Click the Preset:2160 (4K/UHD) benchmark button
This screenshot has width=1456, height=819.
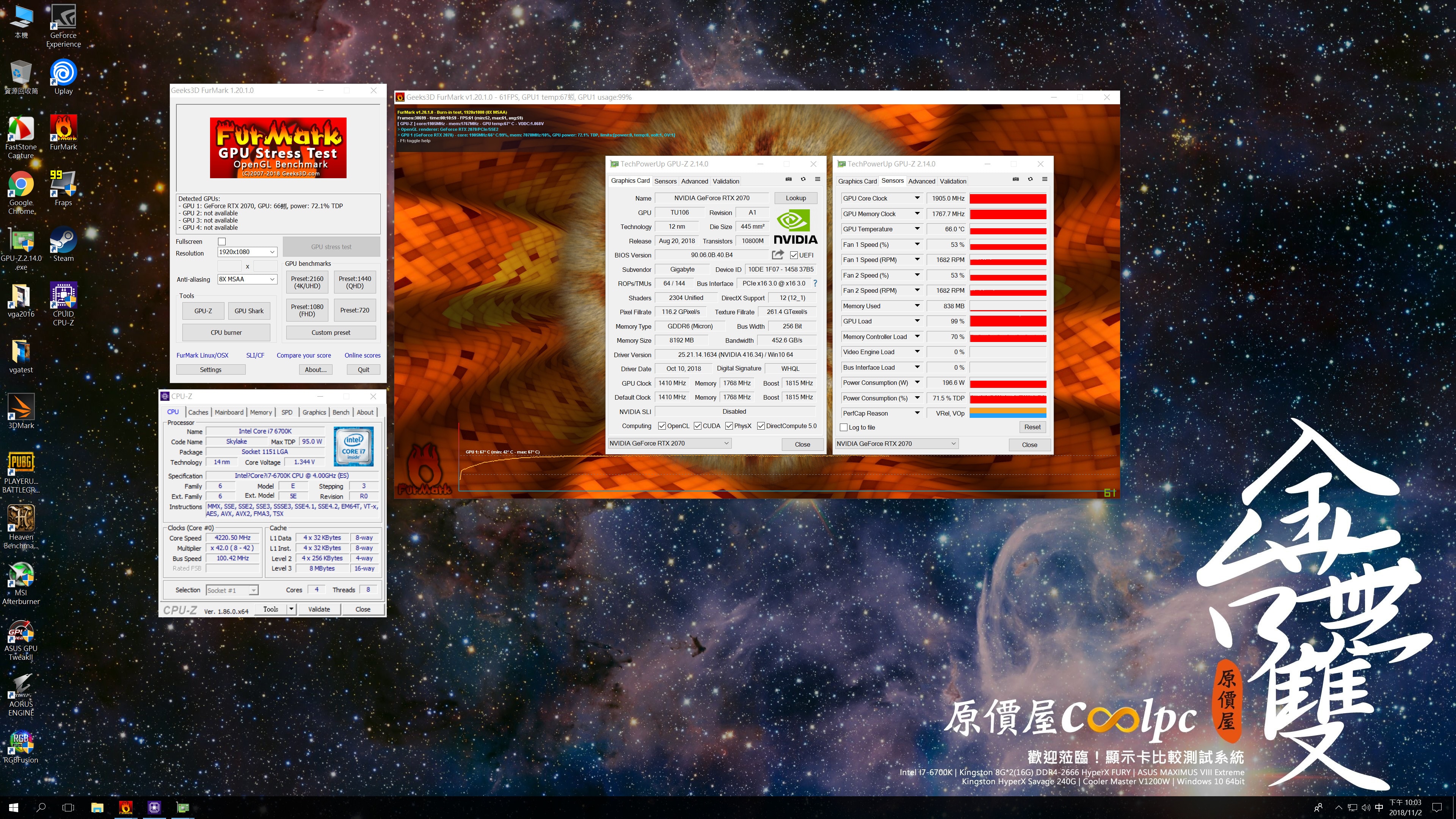click(x=307, y=282)
